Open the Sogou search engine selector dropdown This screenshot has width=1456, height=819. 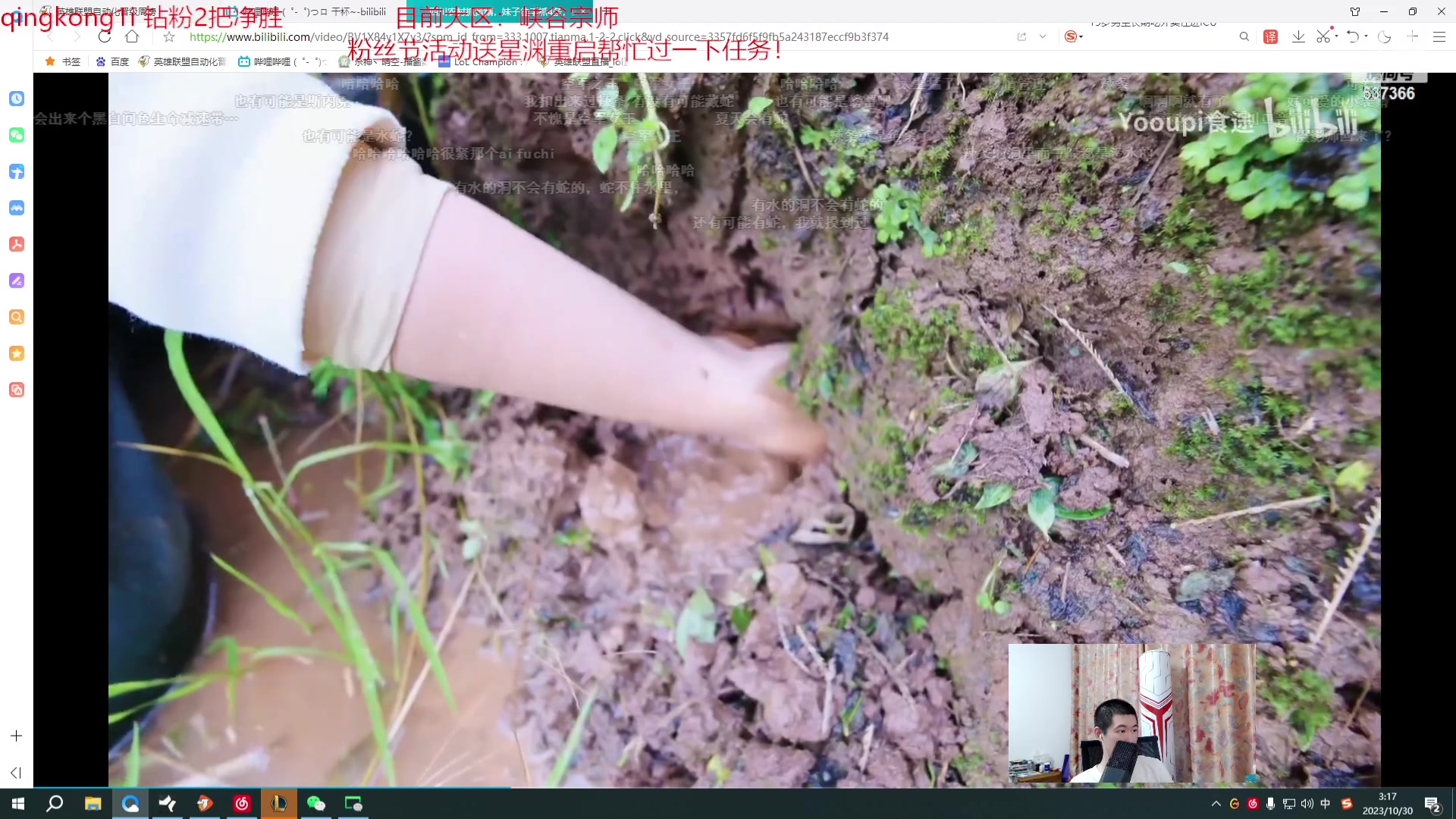[1074, 36]
